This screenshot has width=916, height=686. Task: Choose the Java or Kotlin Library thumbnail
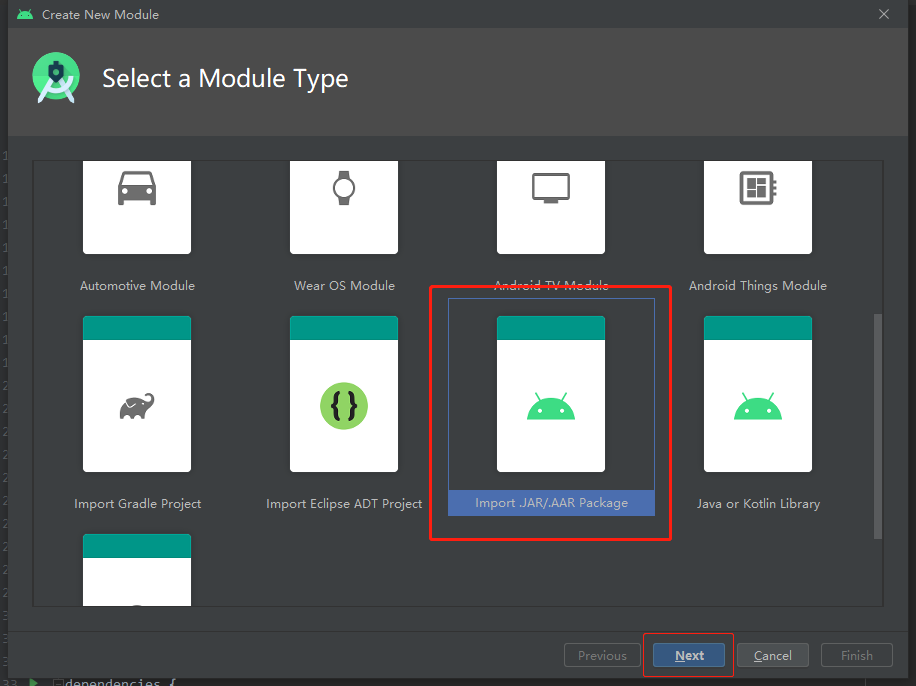pyautogui.click(x=758, y=394)
